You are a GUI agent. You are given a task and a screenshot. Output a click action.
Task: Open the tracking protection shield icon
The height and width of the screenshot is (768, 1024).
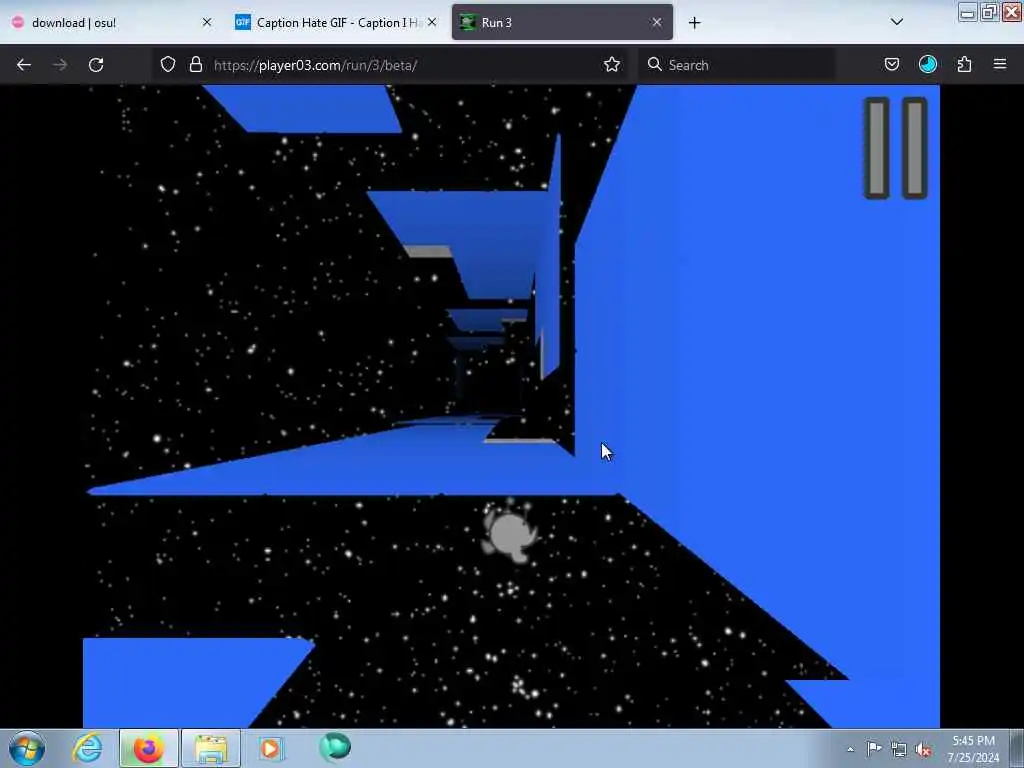coord(168,65)
